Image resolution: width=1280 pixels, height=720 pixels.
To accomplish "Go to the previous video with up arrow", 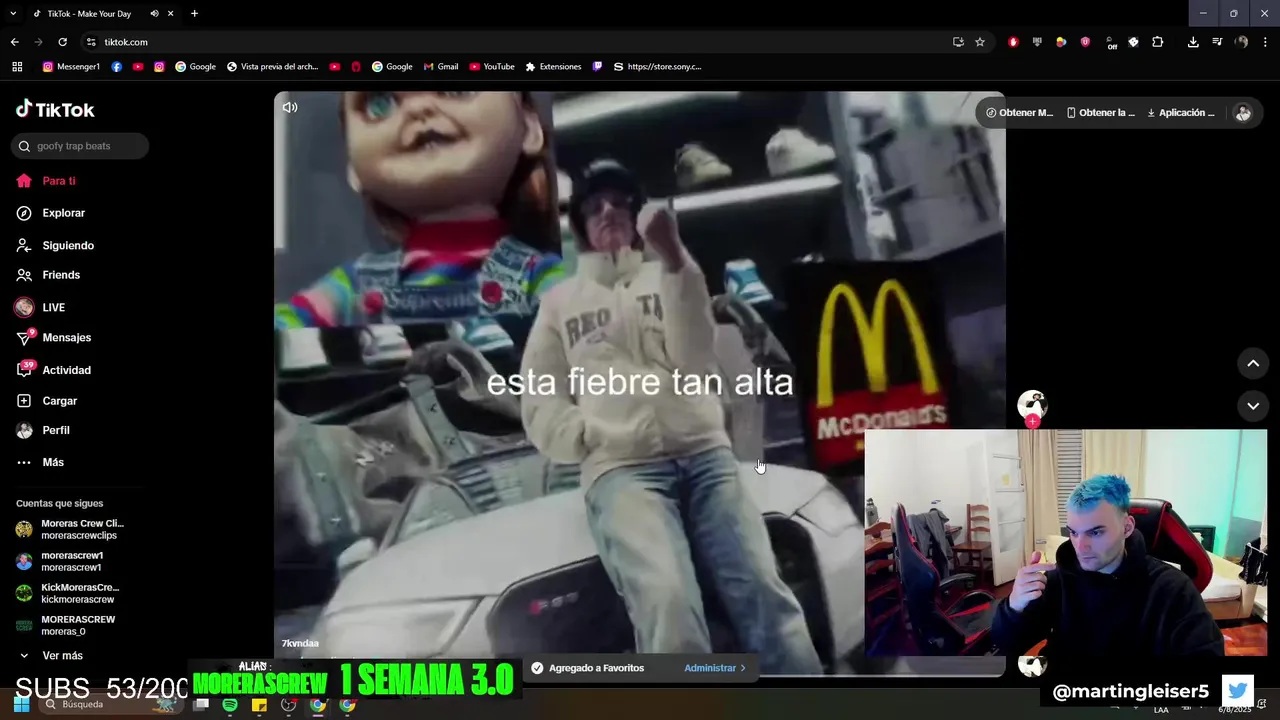I will tap(1253, 364).
